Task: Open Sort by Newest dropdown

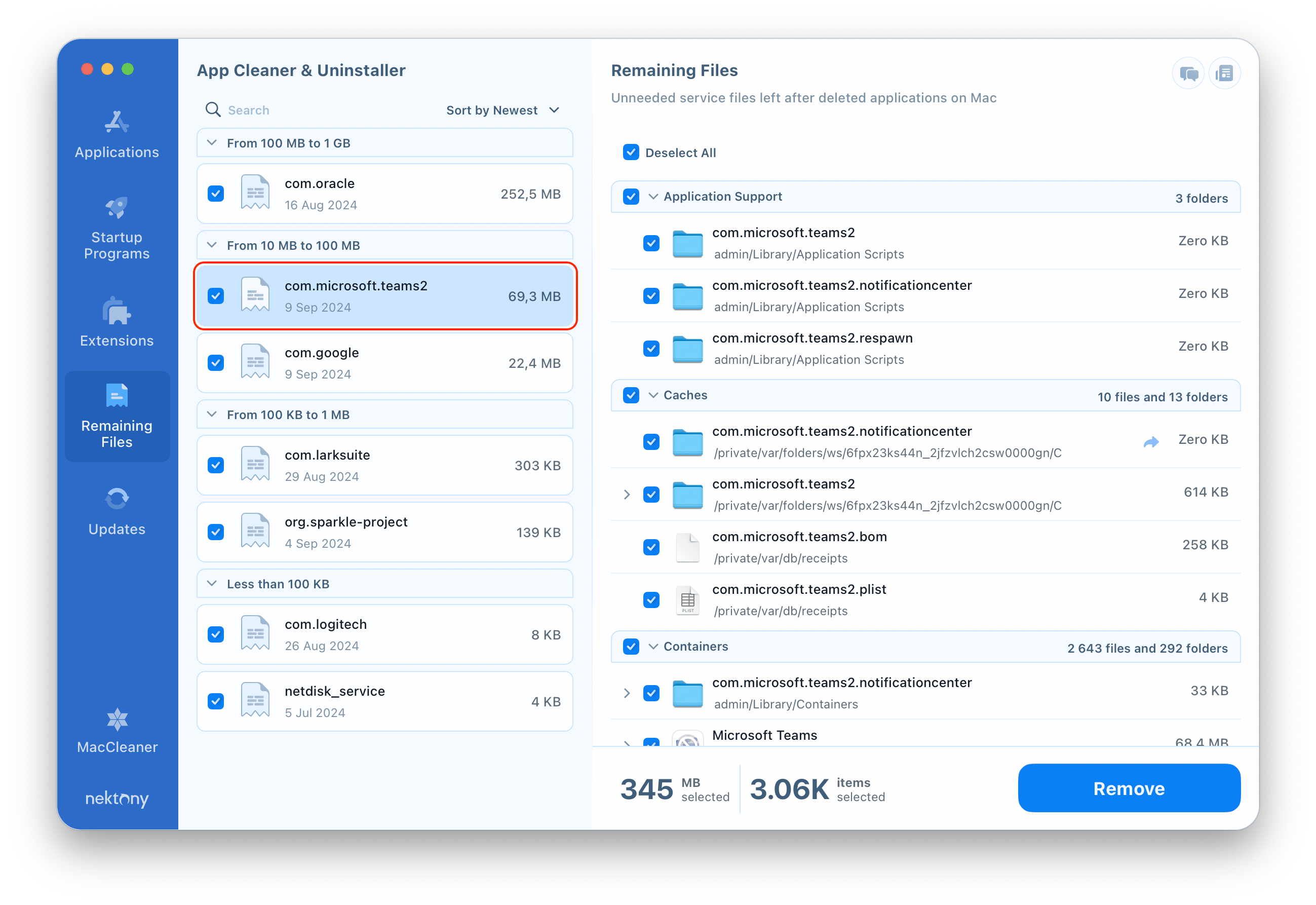Action: coord(503,110)
